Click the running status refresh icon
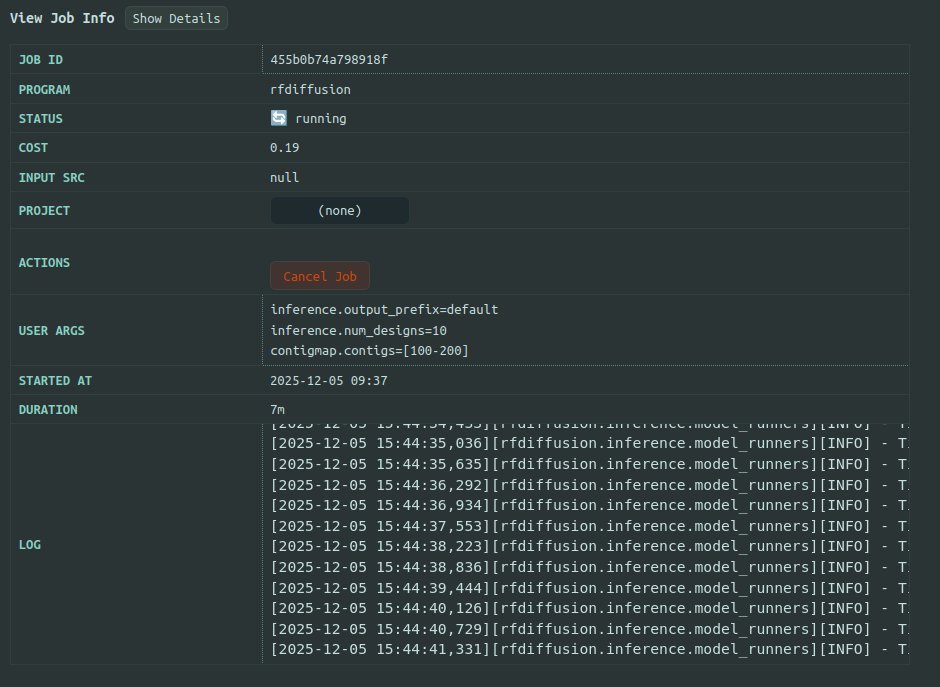 [x=279, y=118]
